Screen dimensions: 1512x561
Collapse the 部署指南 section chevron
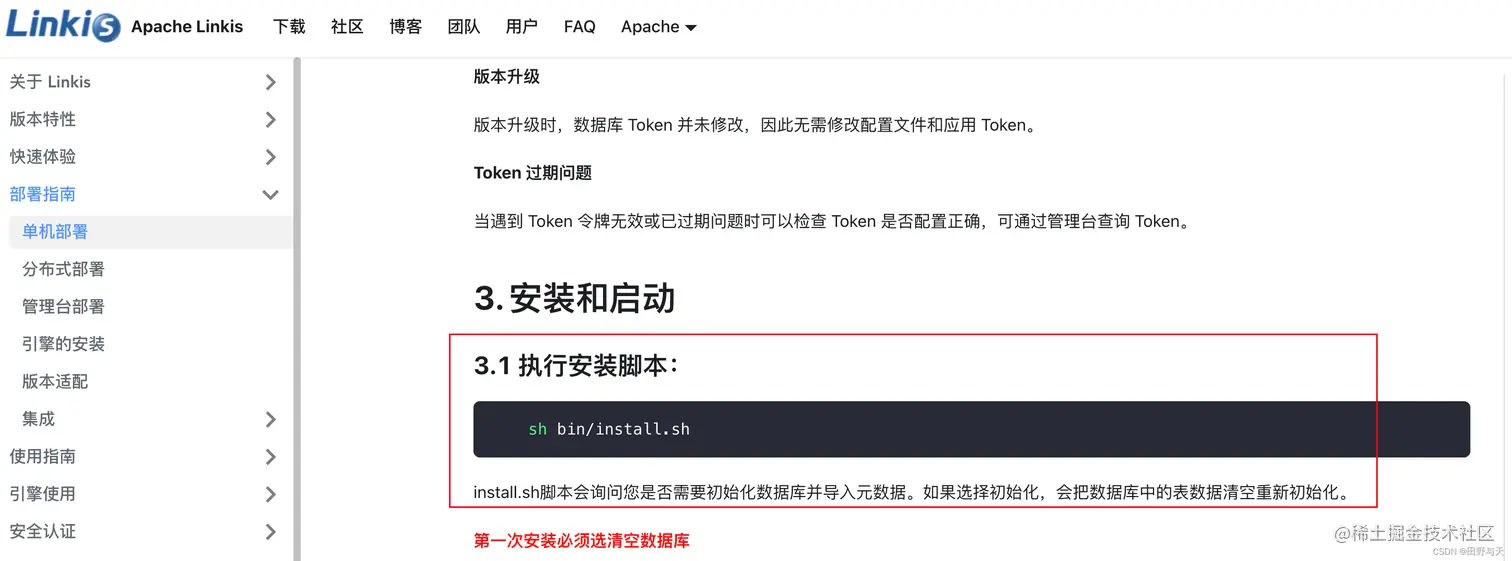pyautogui.click(x=270, y=194)
